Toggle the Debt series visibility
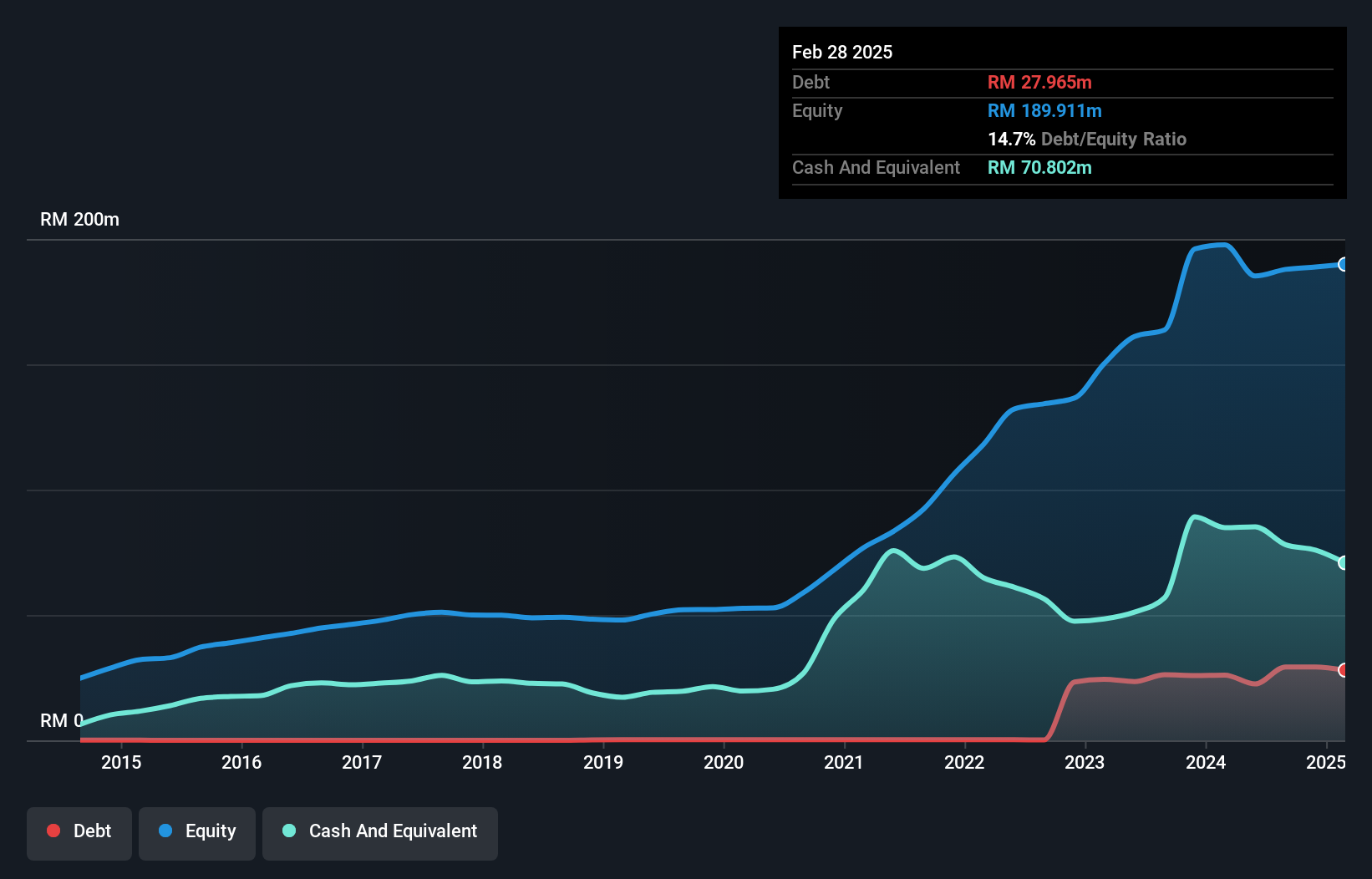This screenshot has width=1372, height=879. (x=79, y=833)
